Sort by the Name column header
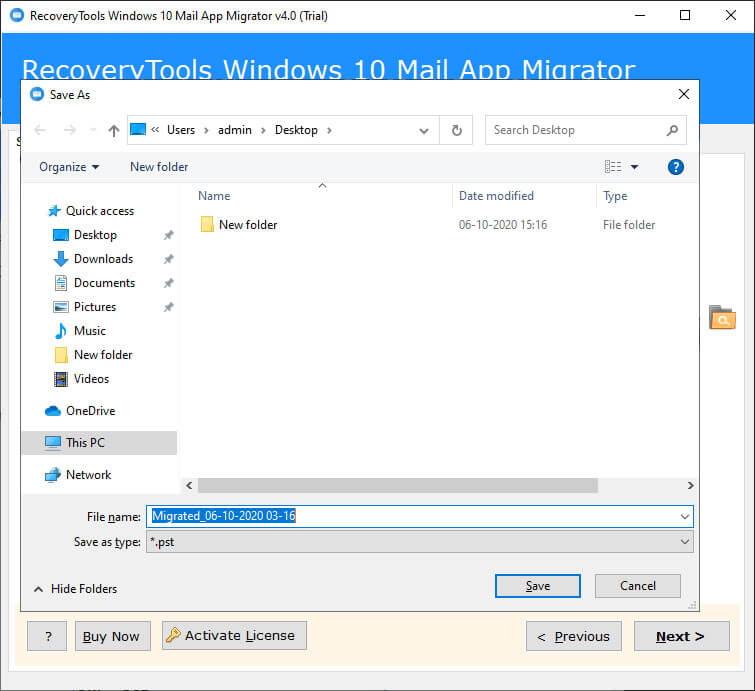Image resolution: width=755 pixels, height=691 pixels. tap(214, 196)
